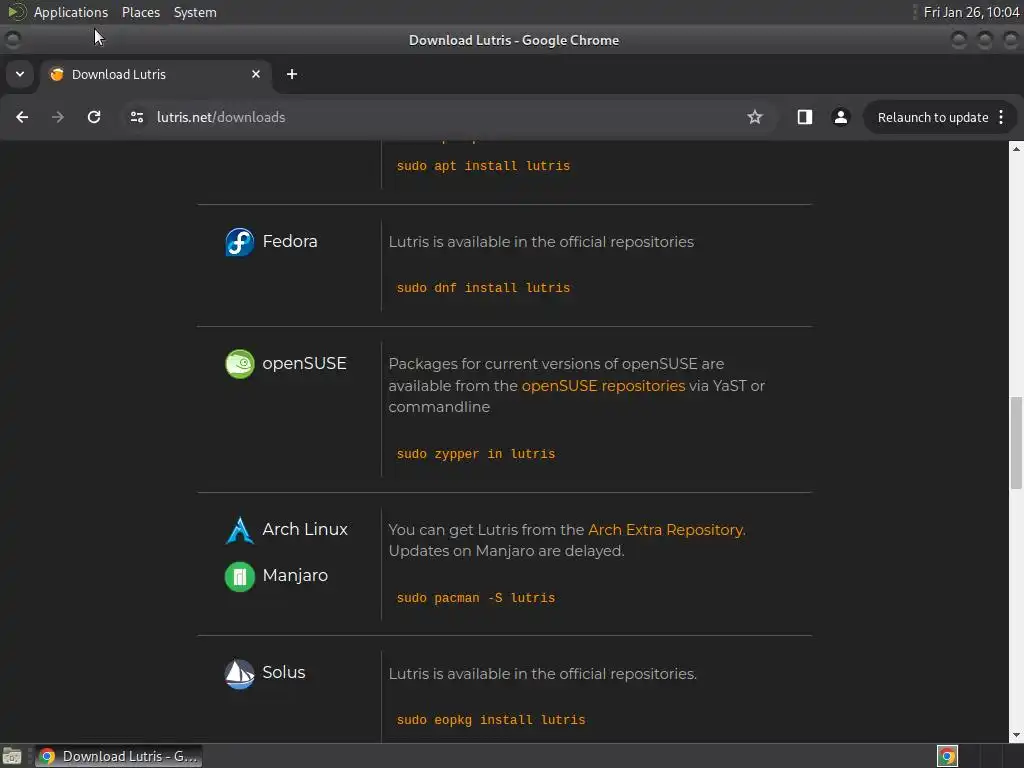Go back using the back arrow

coord(22,117)
